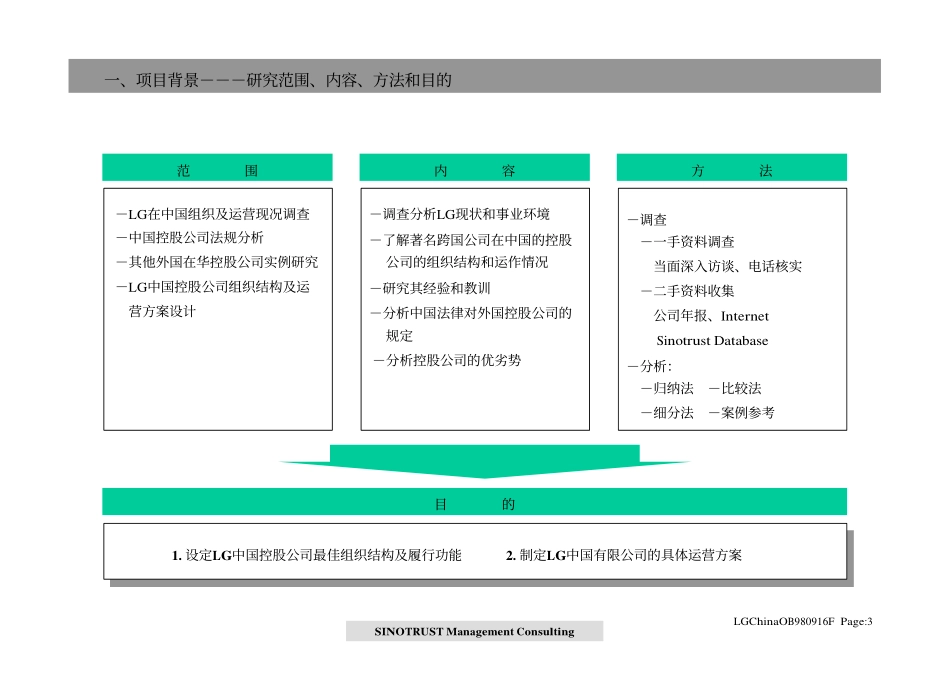This screenshot has width=950, height=673.
Task: Click the SINOTRUST Management Consulting footer label
Action: pos(474,631)
